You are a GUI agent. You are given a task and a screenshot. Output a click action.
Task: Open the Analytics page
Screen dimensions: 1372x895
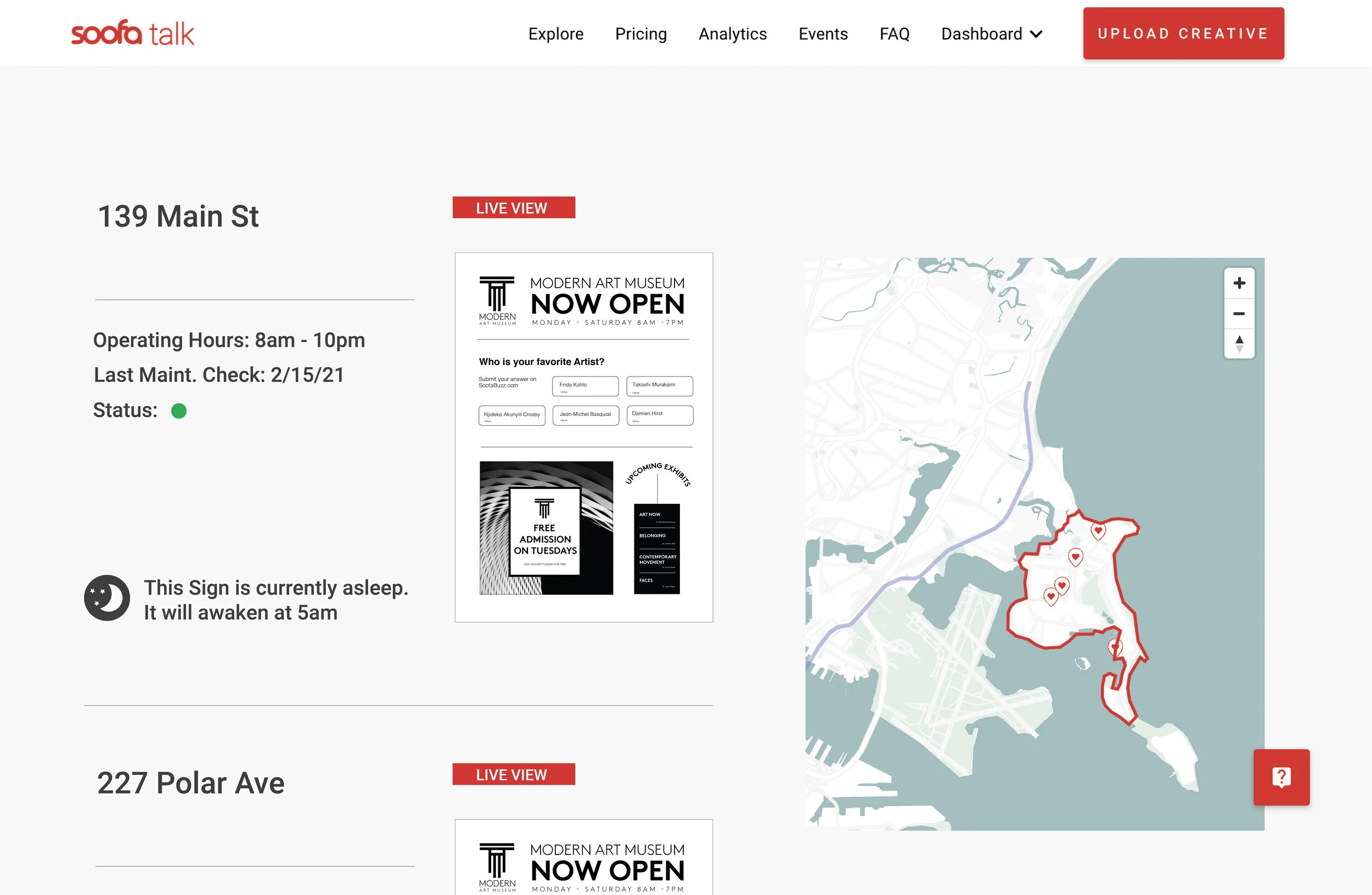point(732,34)
